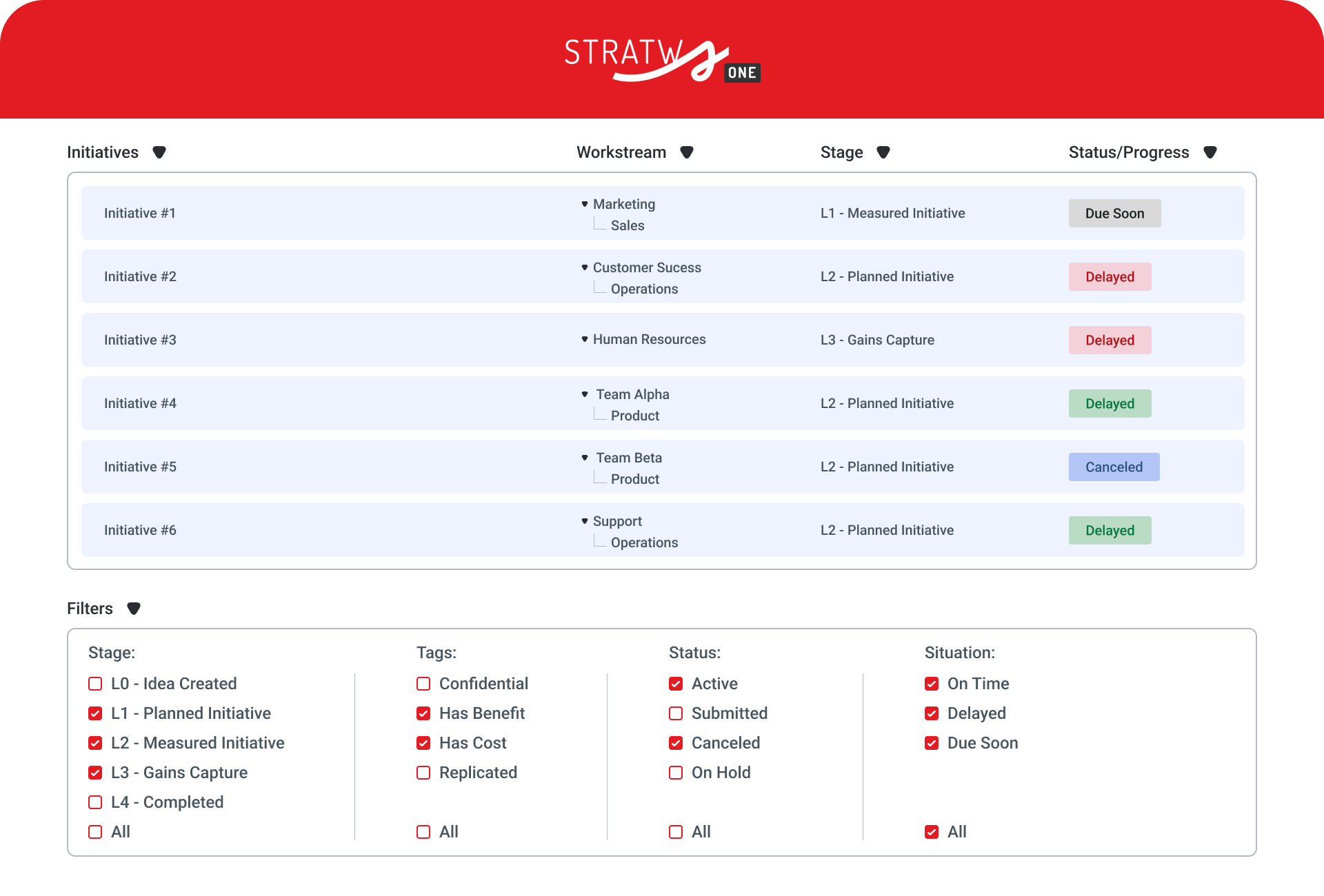The height and width of the screenshot is (896, 1324).
Task: Click the icon next to Filters heading
Action: pos(134,609)
